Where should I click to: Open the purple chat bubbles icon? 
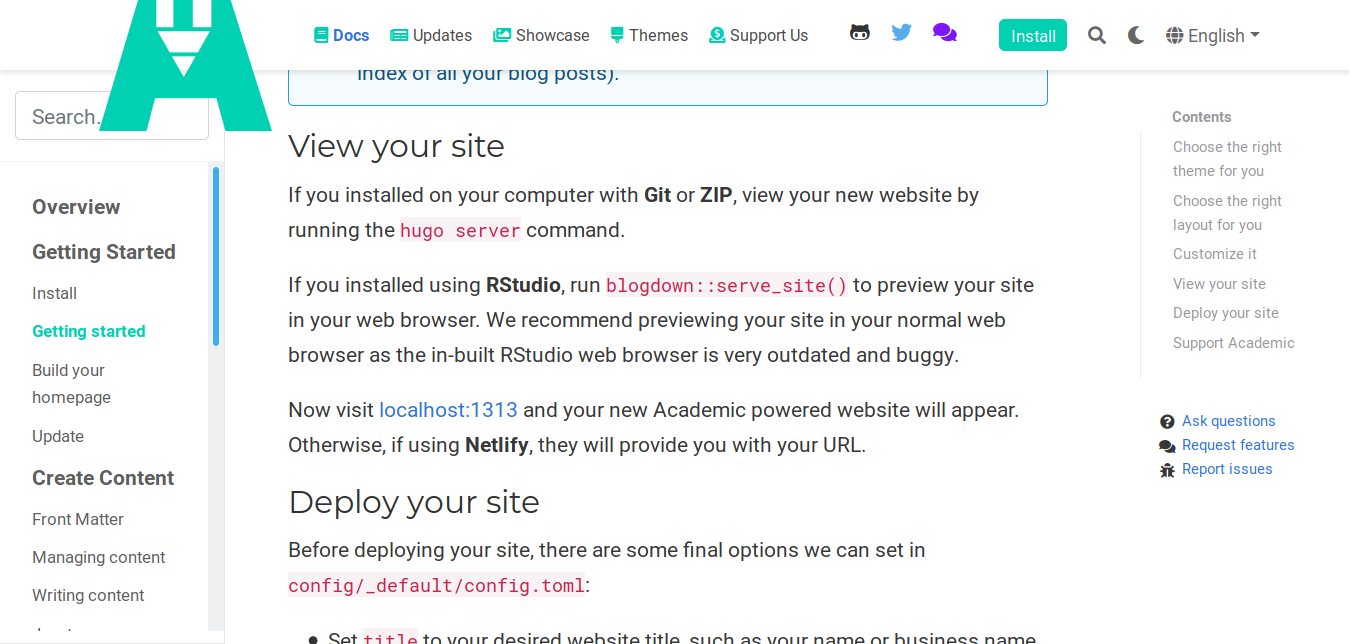[945, 33]
